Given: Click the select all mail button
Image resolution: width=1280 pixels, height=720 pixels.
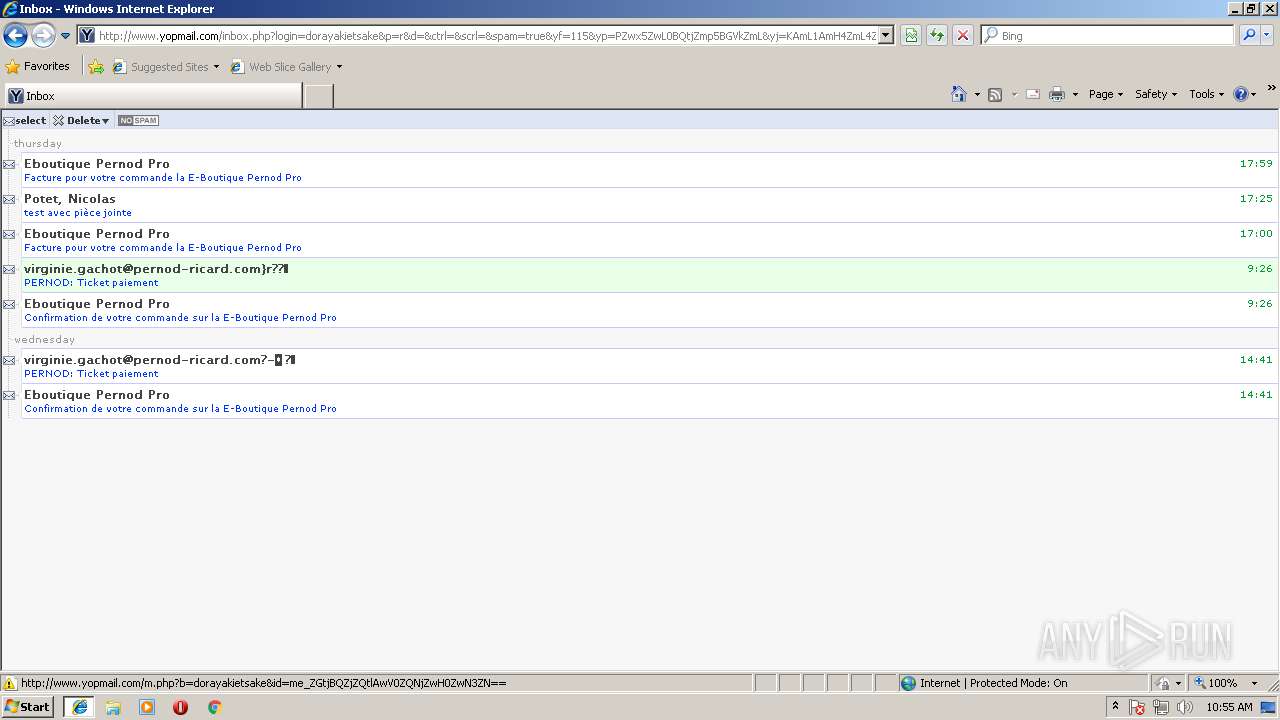Looking at the screenshot, I should (x=25, y=120).
